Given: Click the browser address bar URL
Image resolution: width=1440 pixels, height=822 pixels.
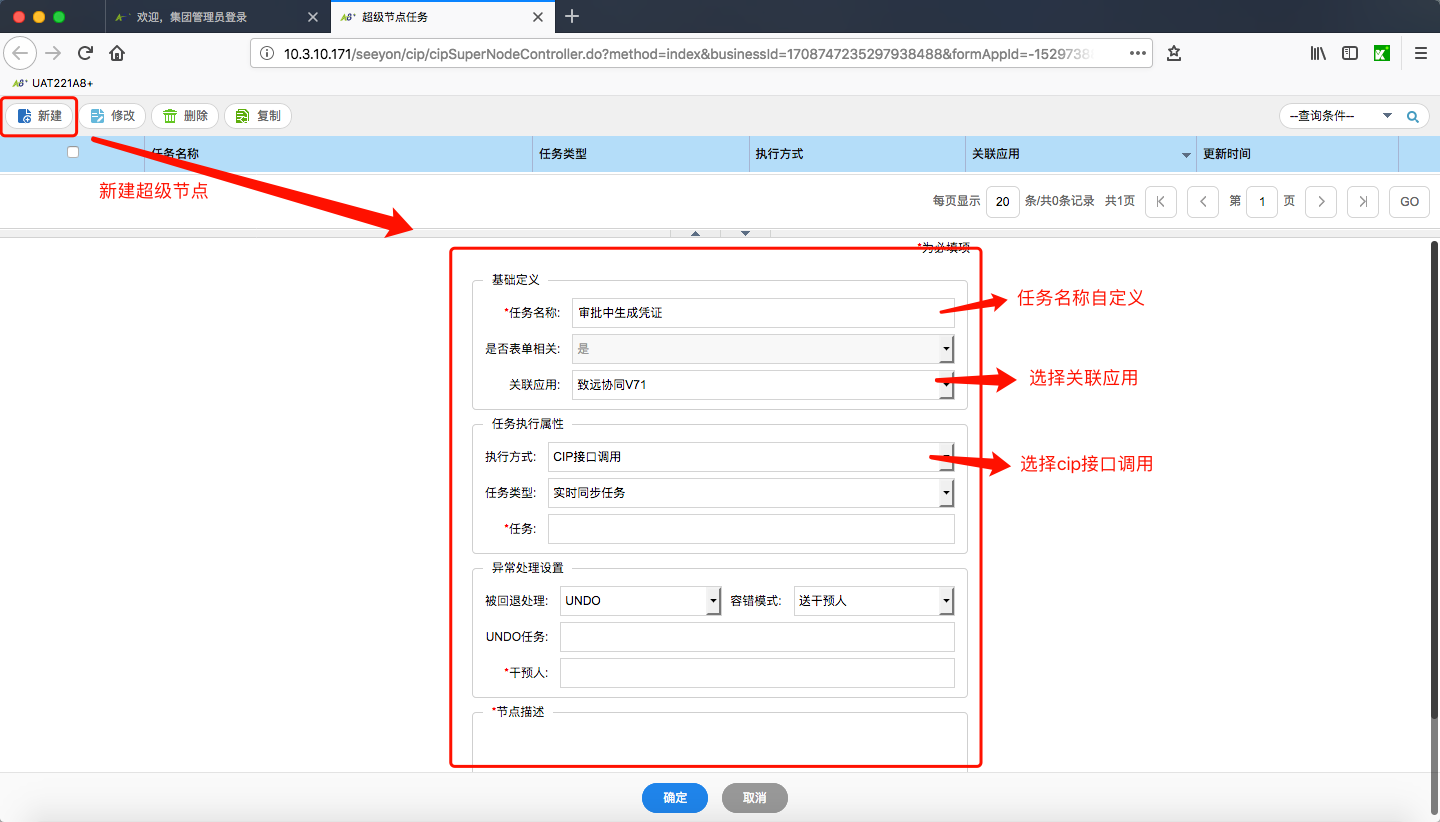Looking at the screenshot, I should point(688,54).
